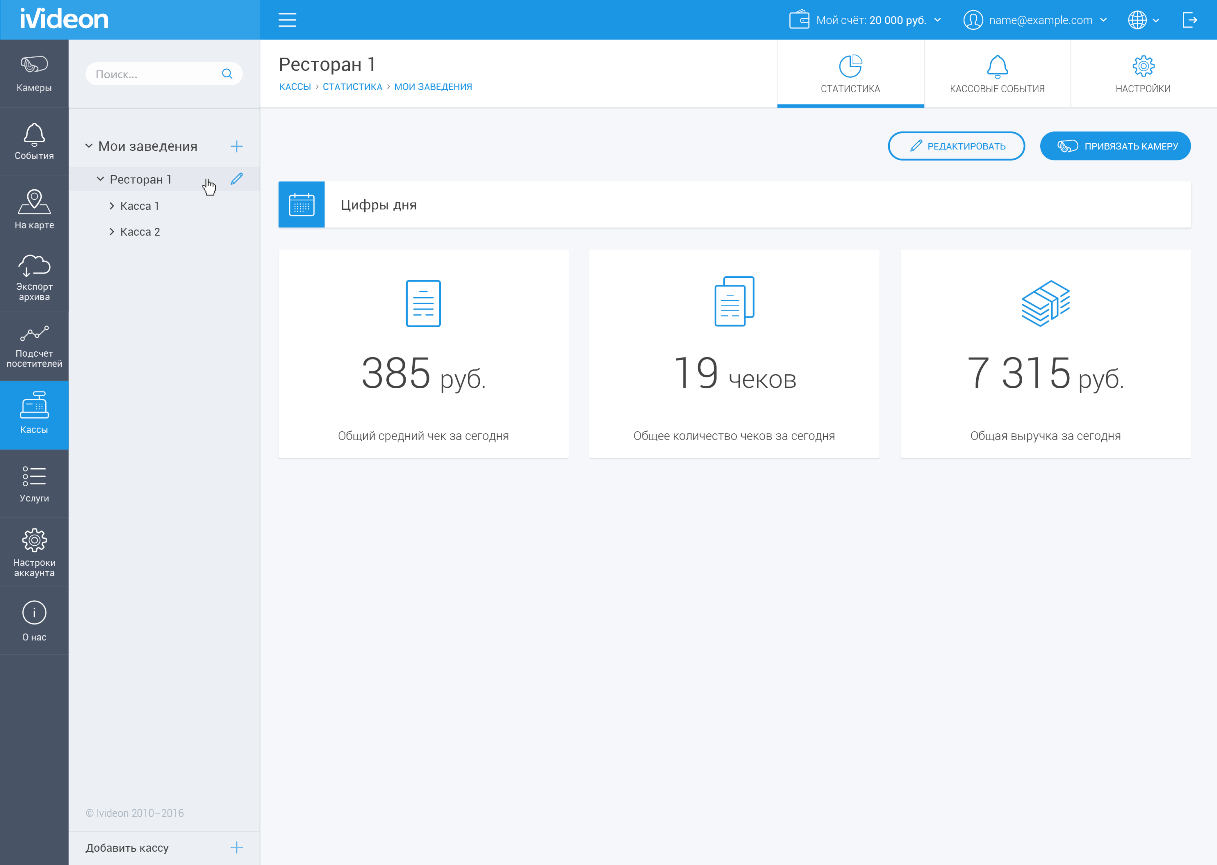Click the calendar icon of Цифры дня
This screenshot has width=1217, height=865.
302,205
